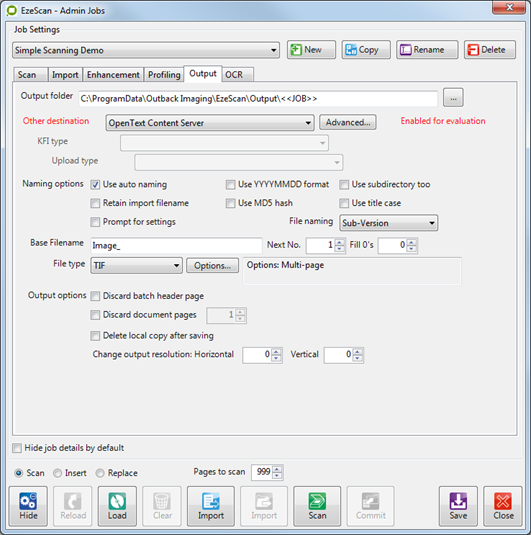Screen dimensions: 531x535
Task: Click the Hide gears icon button
Action: [28, 506]
